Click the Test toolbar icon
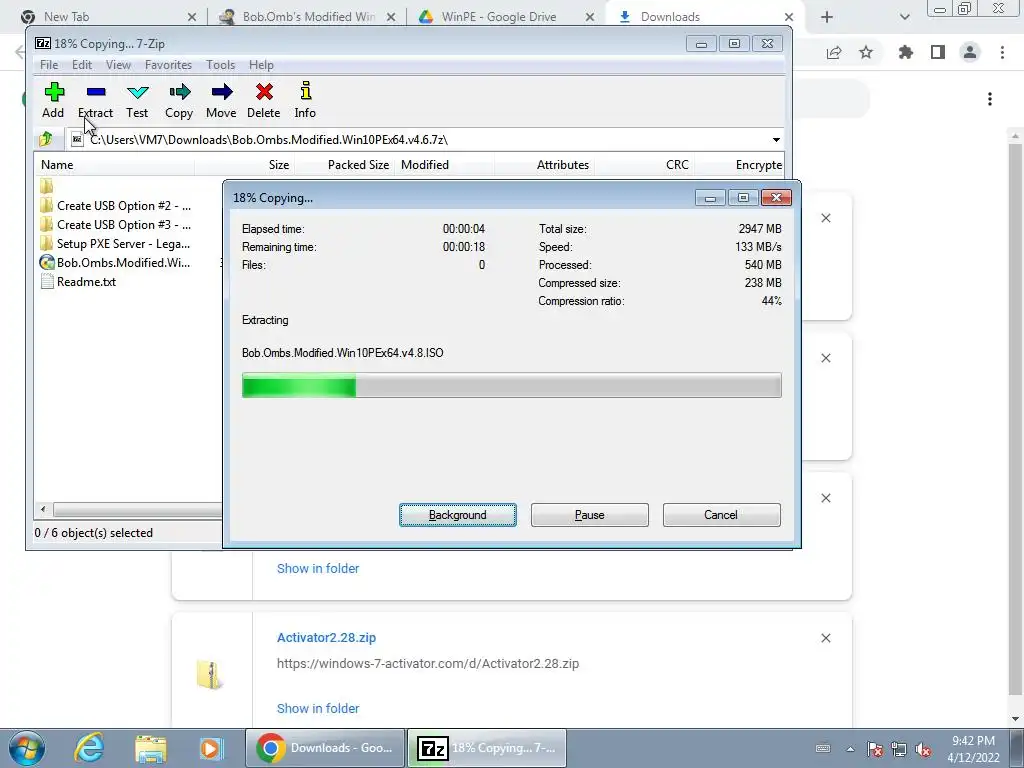This screenshot has width=1024, height=768. click(x=137, y=101)
